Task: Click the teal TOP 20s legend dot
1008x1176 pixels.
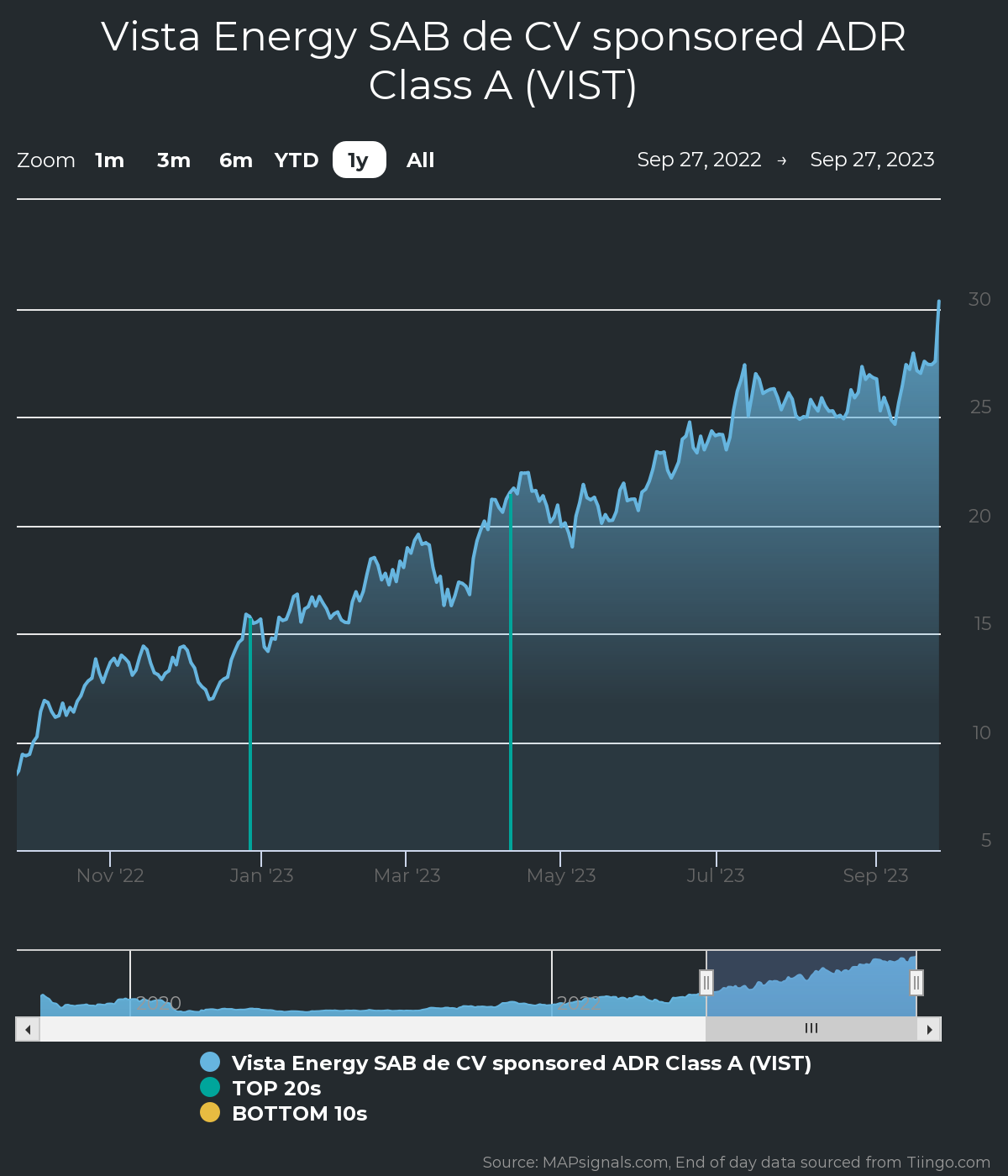Action: coord(210,1088)
